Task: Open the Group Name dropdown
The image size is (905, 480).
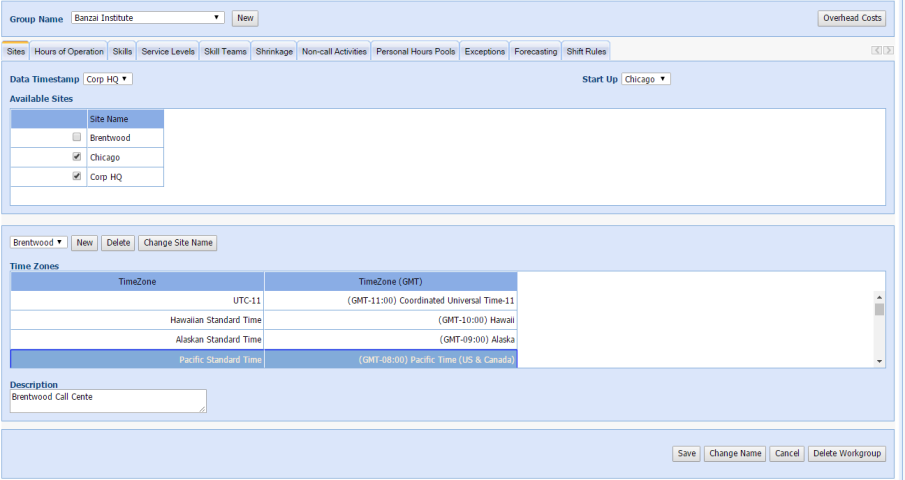Action: [x=148, y=18]
